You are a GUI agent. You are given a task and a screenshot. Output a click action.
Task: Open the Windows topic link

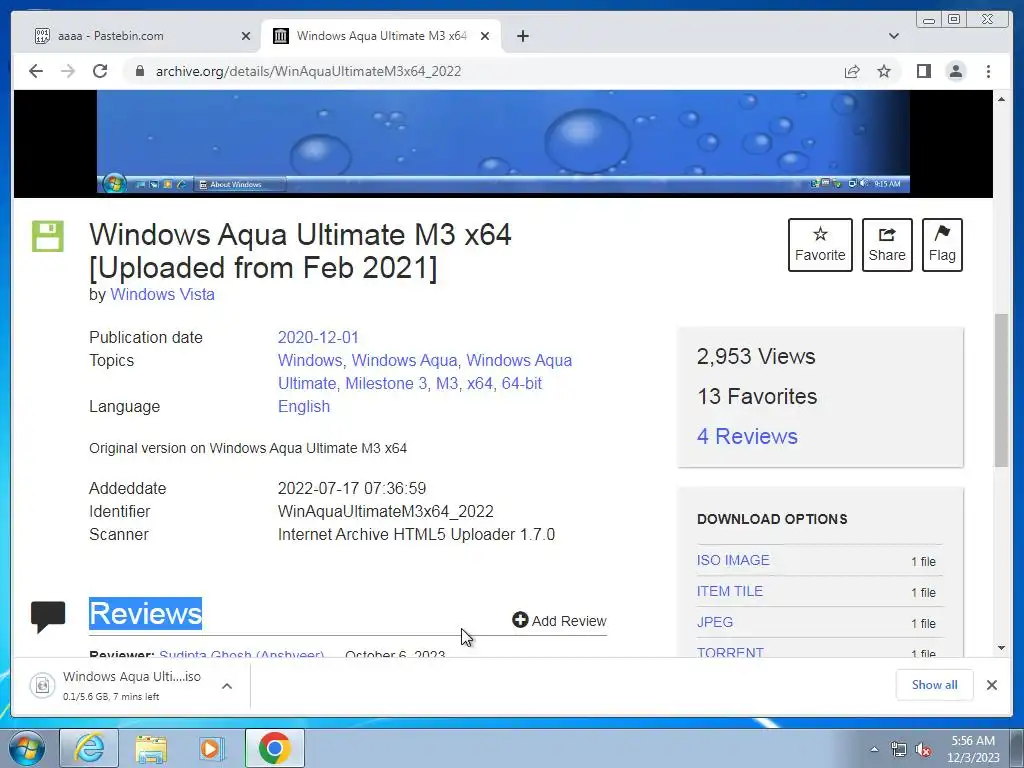tap(310, 360)
